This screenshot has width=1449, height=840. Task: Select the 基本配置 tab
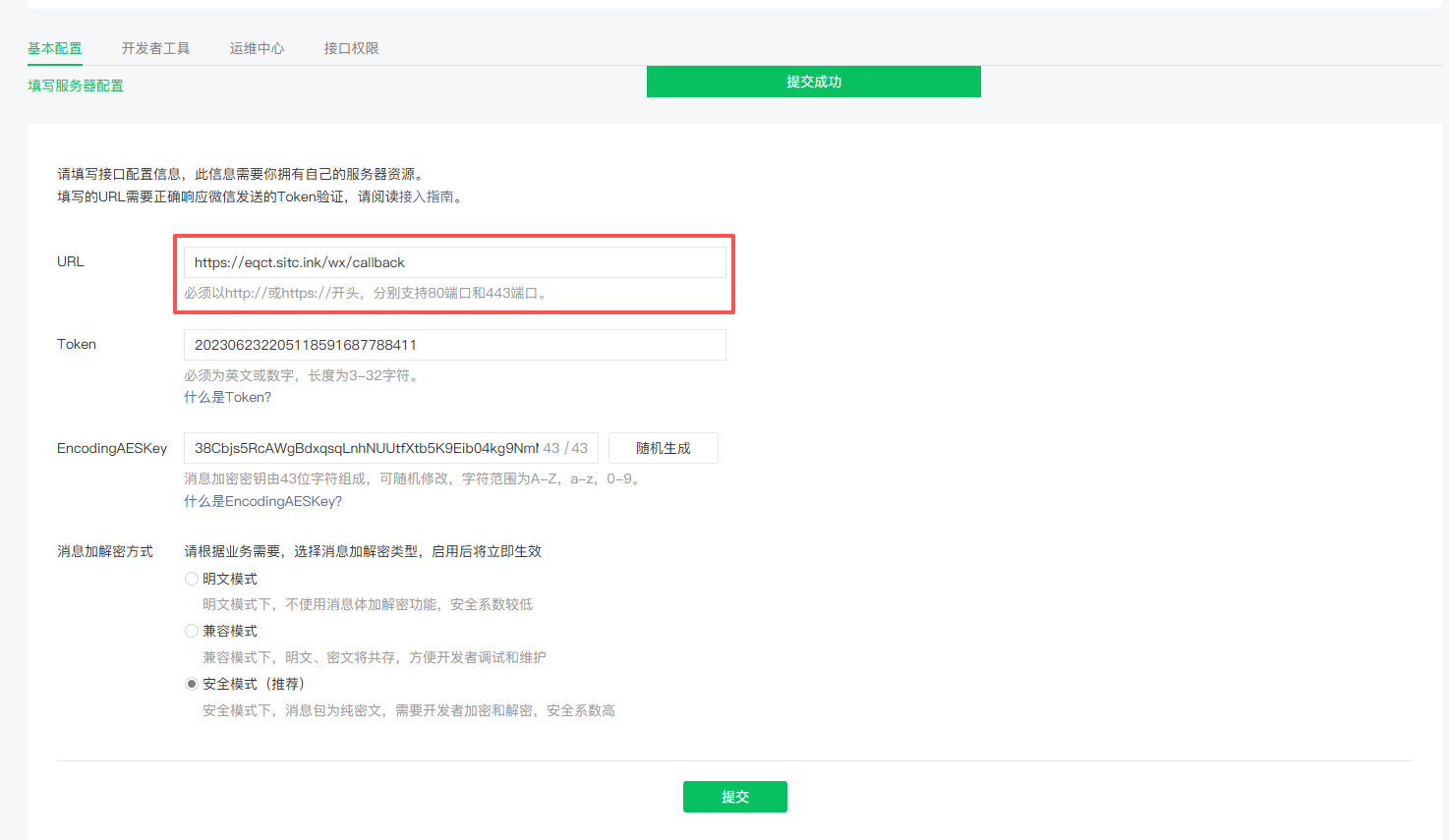tap(54, 46)
